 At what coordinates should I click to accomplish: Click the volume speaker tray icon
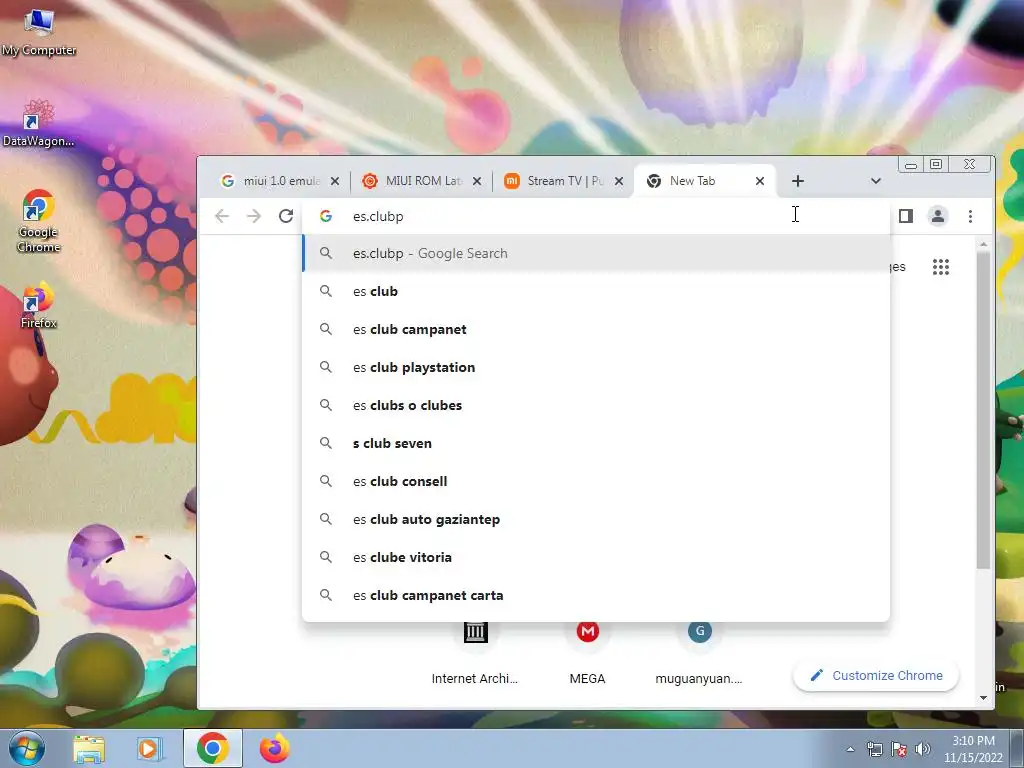(x=922, y=749)
